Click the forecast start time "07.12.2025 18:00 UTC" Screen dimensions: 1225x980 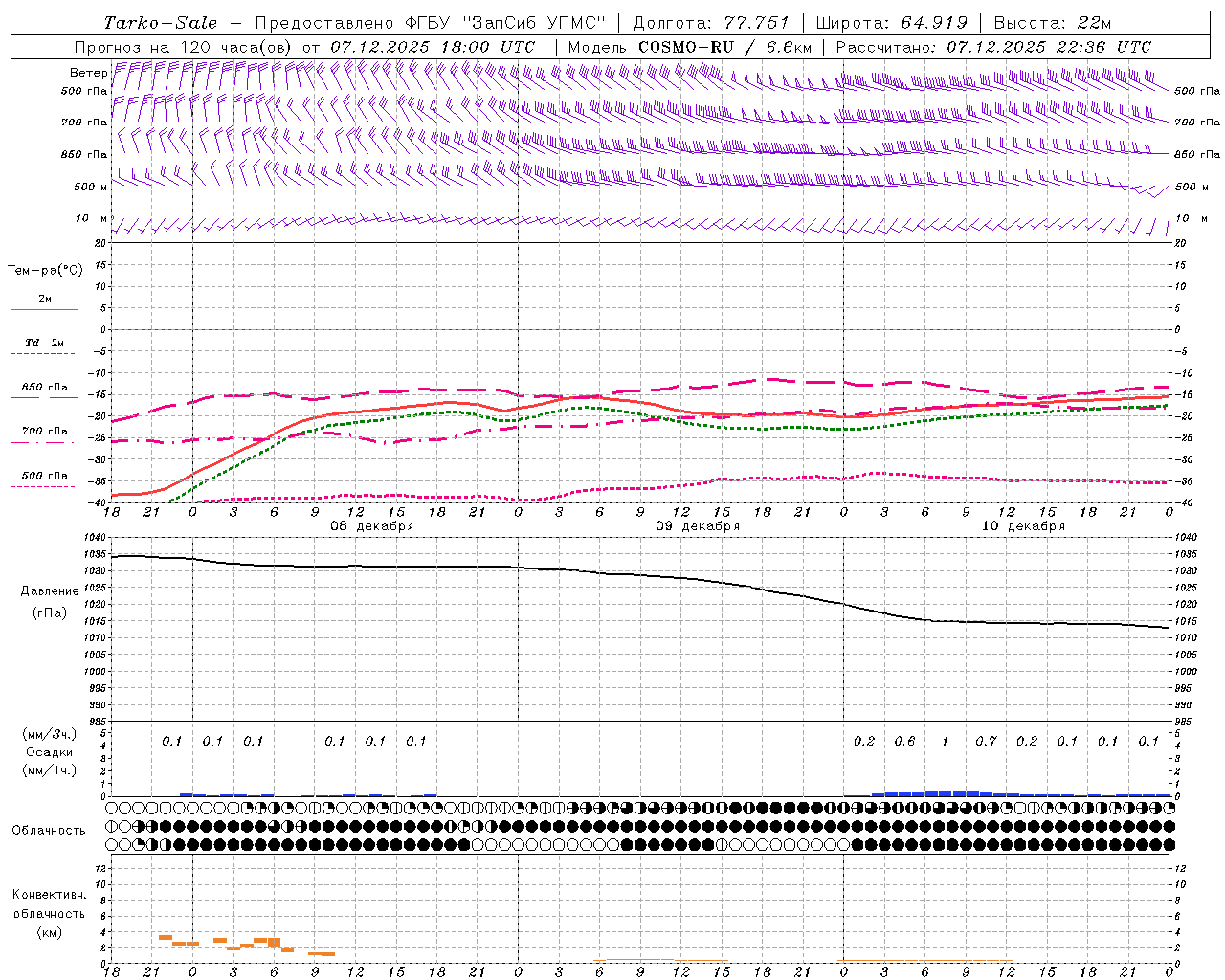pos(433,47)
